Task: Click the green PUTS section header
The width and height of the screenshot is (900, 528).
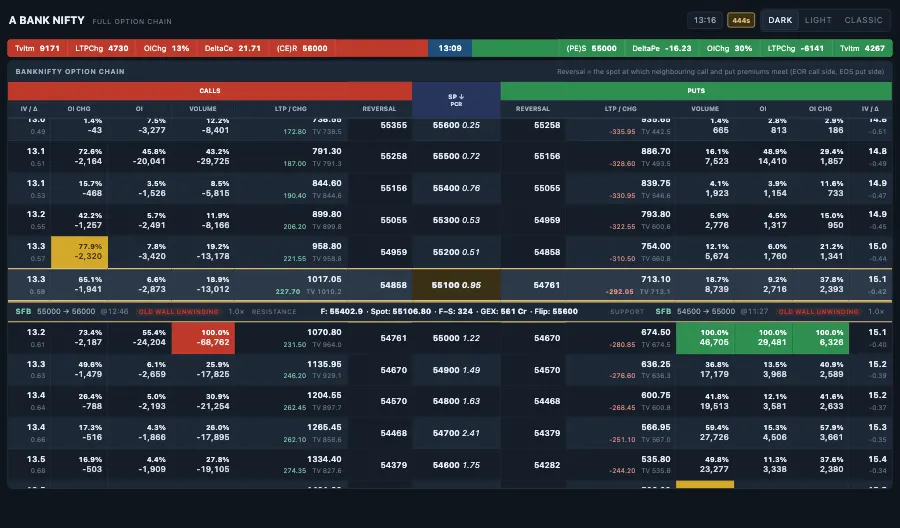Action: (x=696, y=91)
